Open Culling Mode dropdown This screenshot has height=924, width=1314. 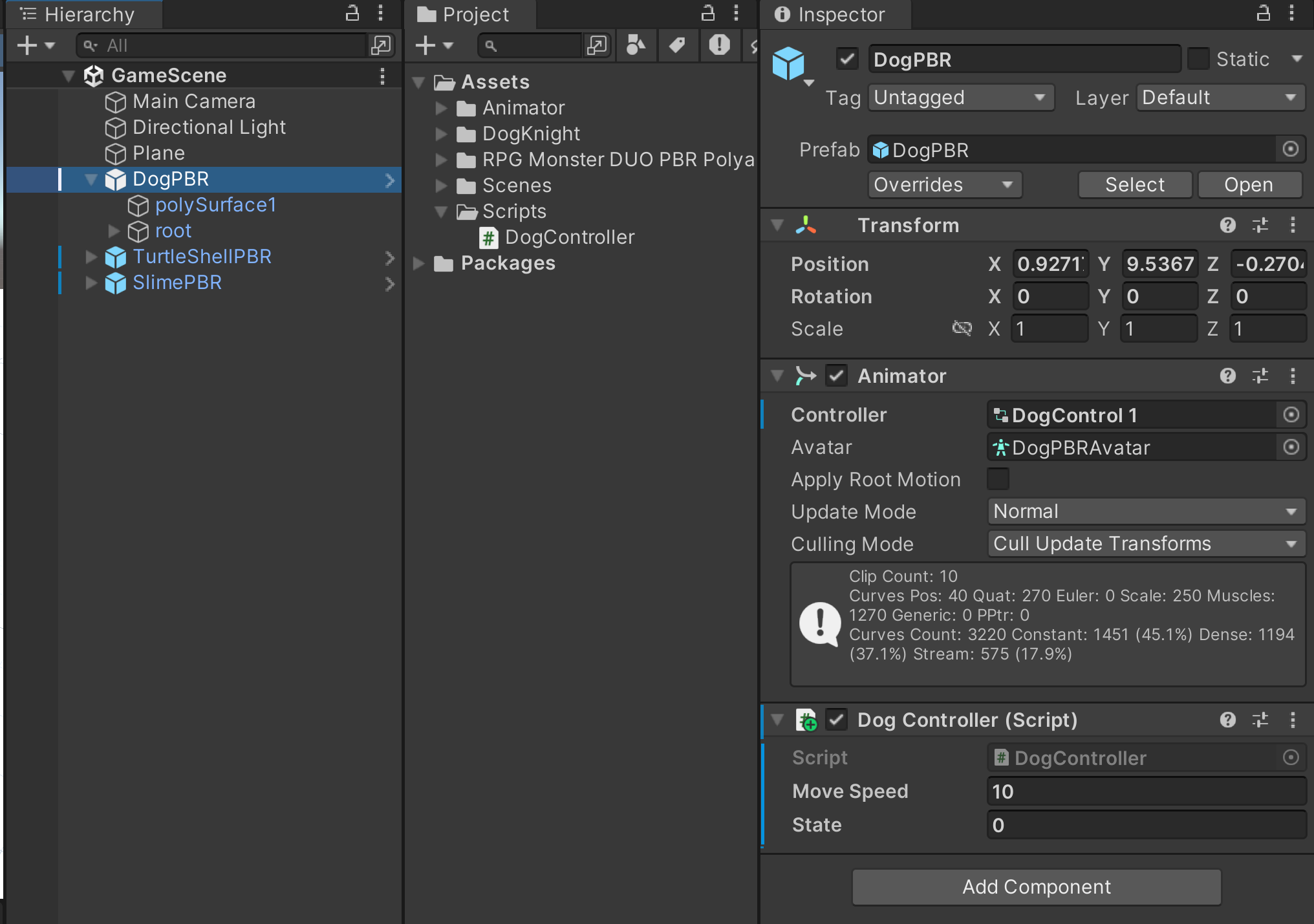click(x=1145, y=544)
